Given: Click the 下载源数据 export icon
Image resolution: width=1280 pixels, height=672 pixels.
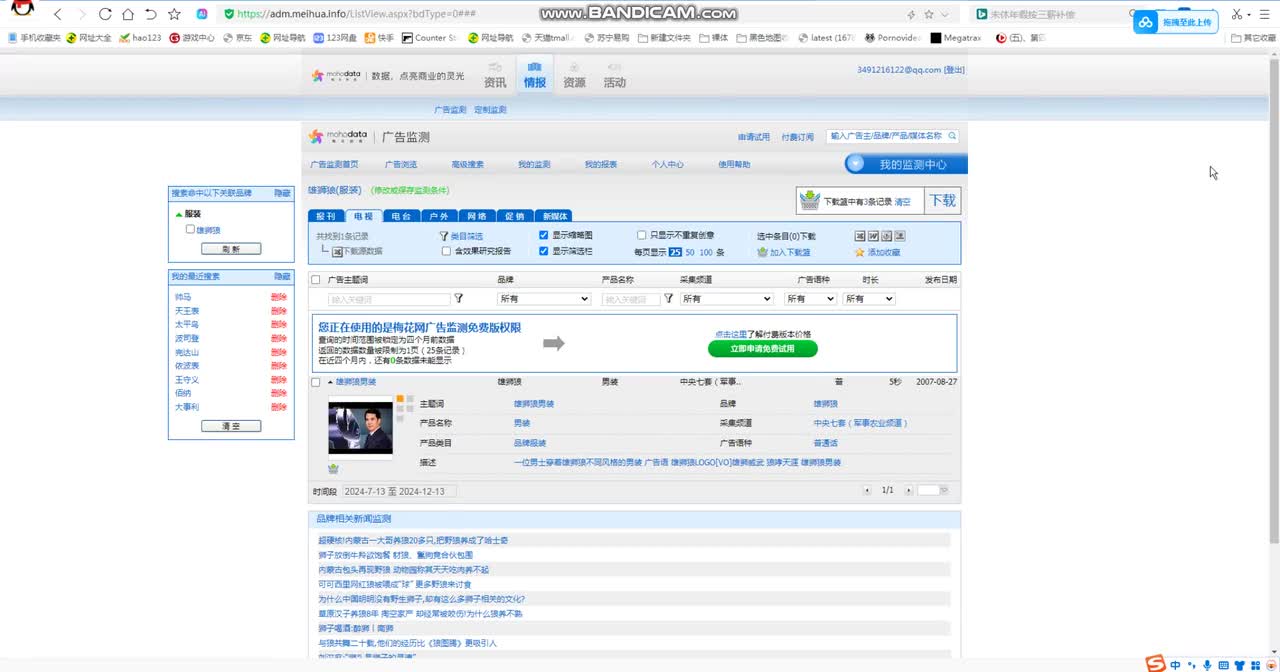Looking at the screenshot, I should pos(337,252).
